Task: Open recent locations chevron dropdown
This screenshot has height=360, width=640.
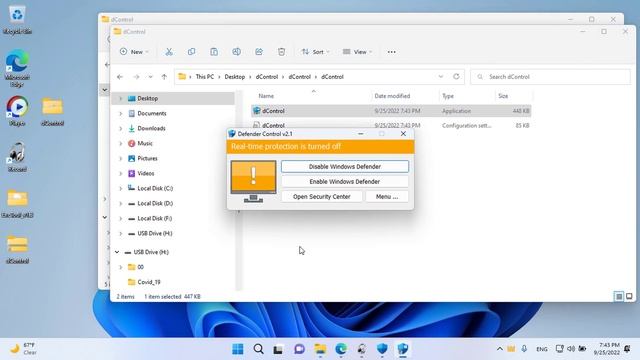Action: (151, 77)
